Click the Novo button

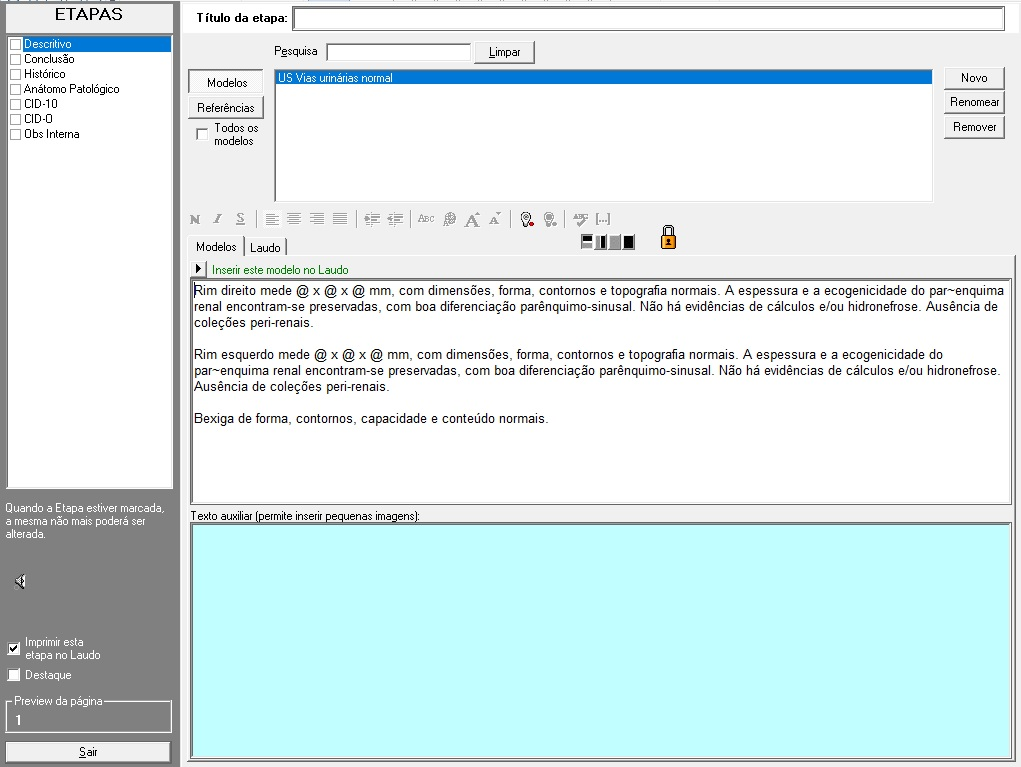click(x=974, y=78)
